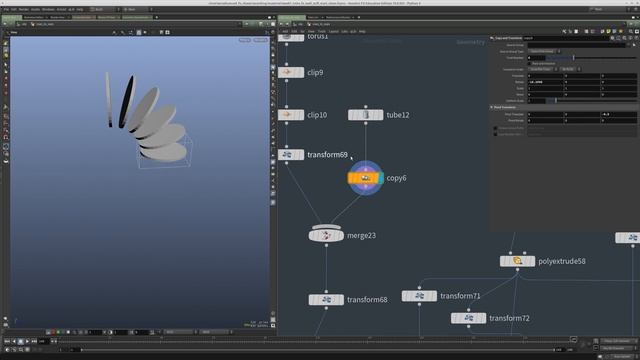Toggle the Pack and Instance checkbox
The height and width of the screenshot is (360, 640).
(529, 64)
